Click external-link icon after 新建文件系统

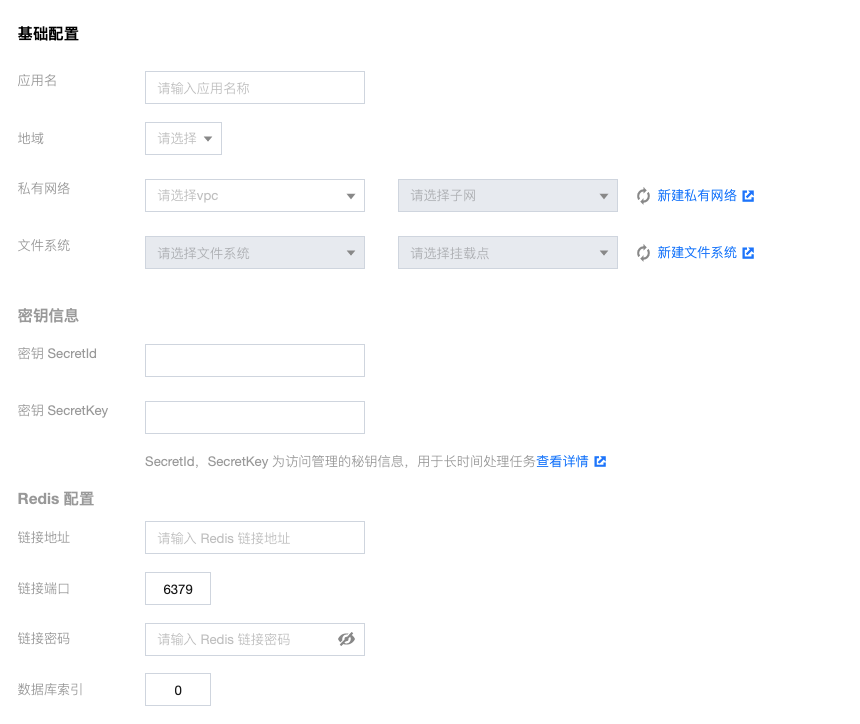coord(748,253)
